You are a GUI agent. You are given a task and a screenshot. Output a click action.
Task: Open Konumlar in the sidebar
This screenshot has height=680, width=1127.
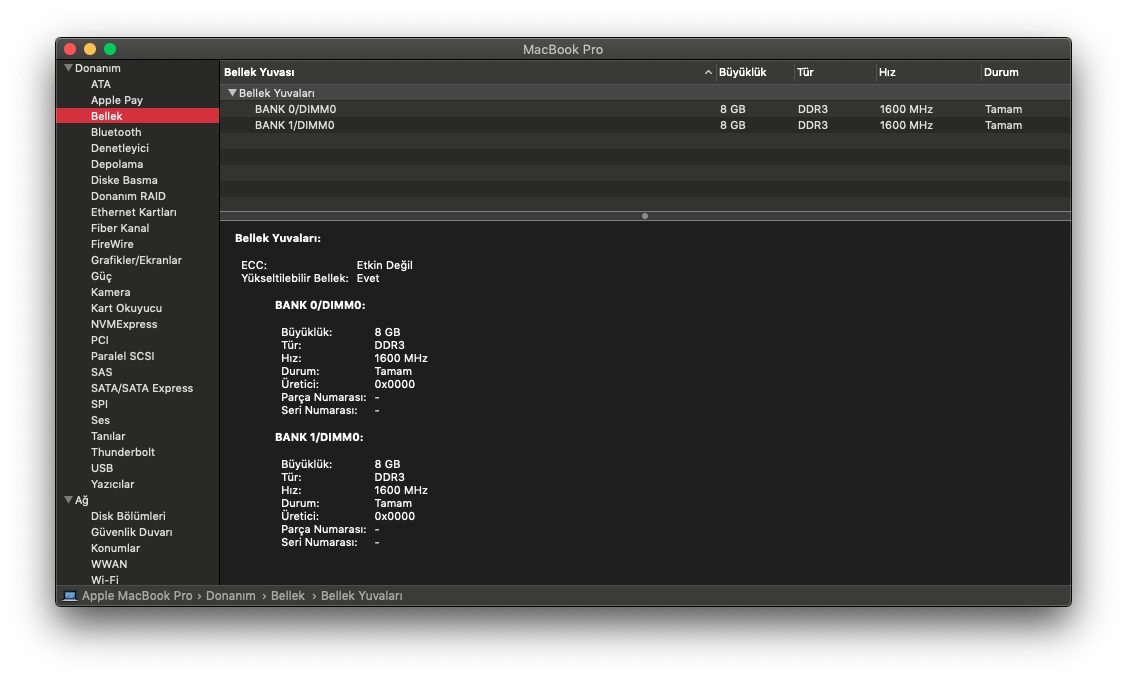pos(115,548)
